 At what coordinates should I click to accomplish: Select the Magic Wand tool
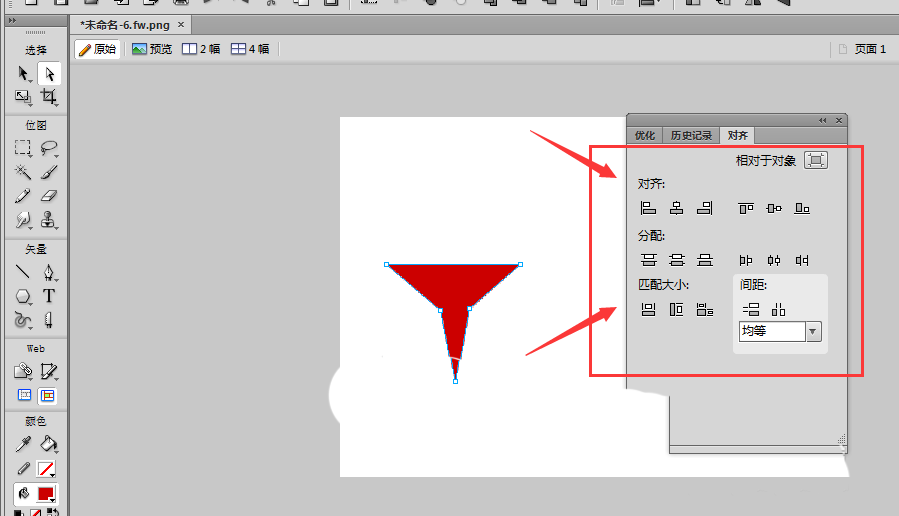click(x=23, y=172)
